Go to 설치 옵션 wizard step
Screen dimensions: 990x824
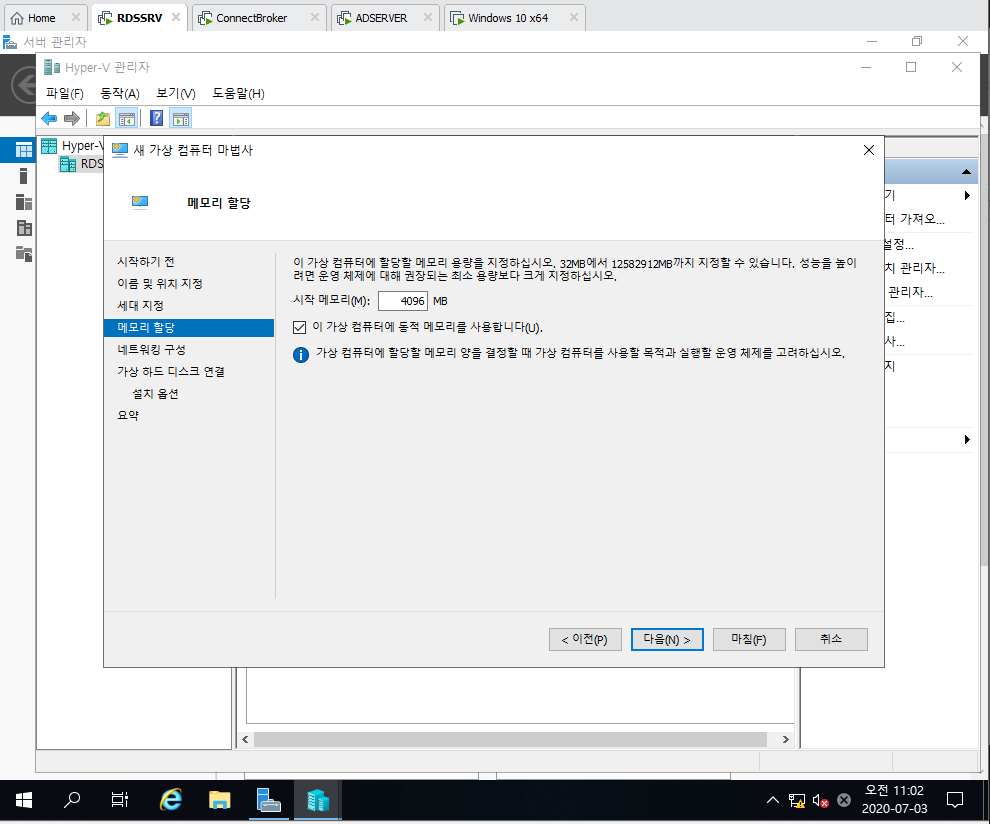coord(155,394)
